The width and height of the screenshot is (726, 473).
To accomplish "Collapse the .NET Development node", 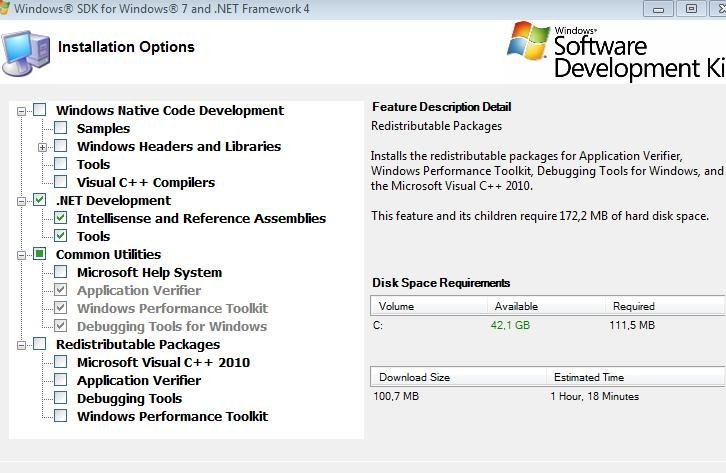I will click(x=21, y=201).
